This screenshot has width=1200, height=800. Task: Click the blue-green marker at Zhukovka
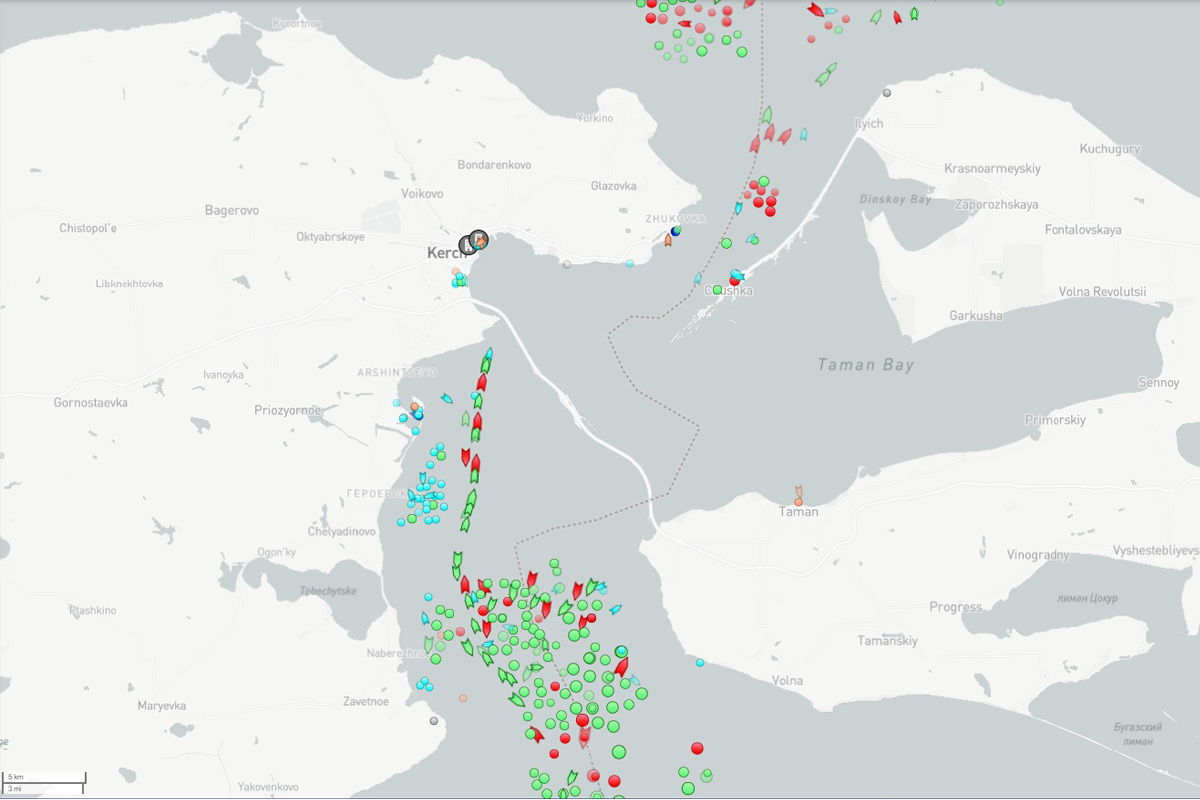[x=676, y=231]
